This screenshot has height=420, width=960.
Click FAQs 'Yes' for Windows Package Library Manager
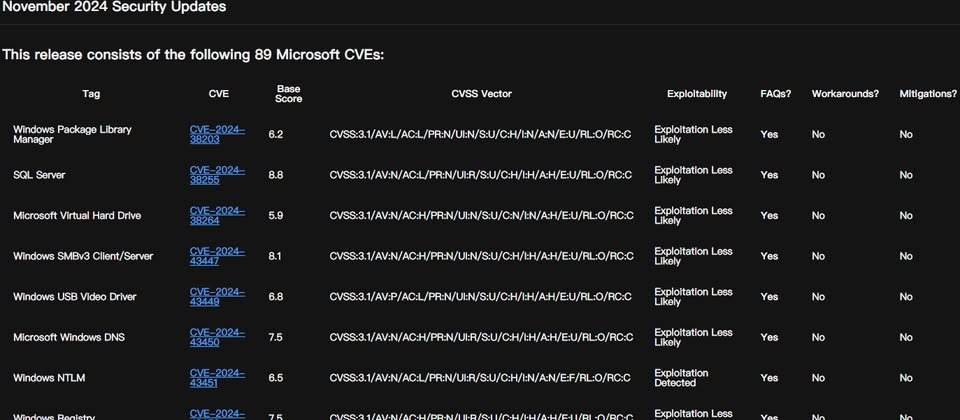click(x=769, y=134)
